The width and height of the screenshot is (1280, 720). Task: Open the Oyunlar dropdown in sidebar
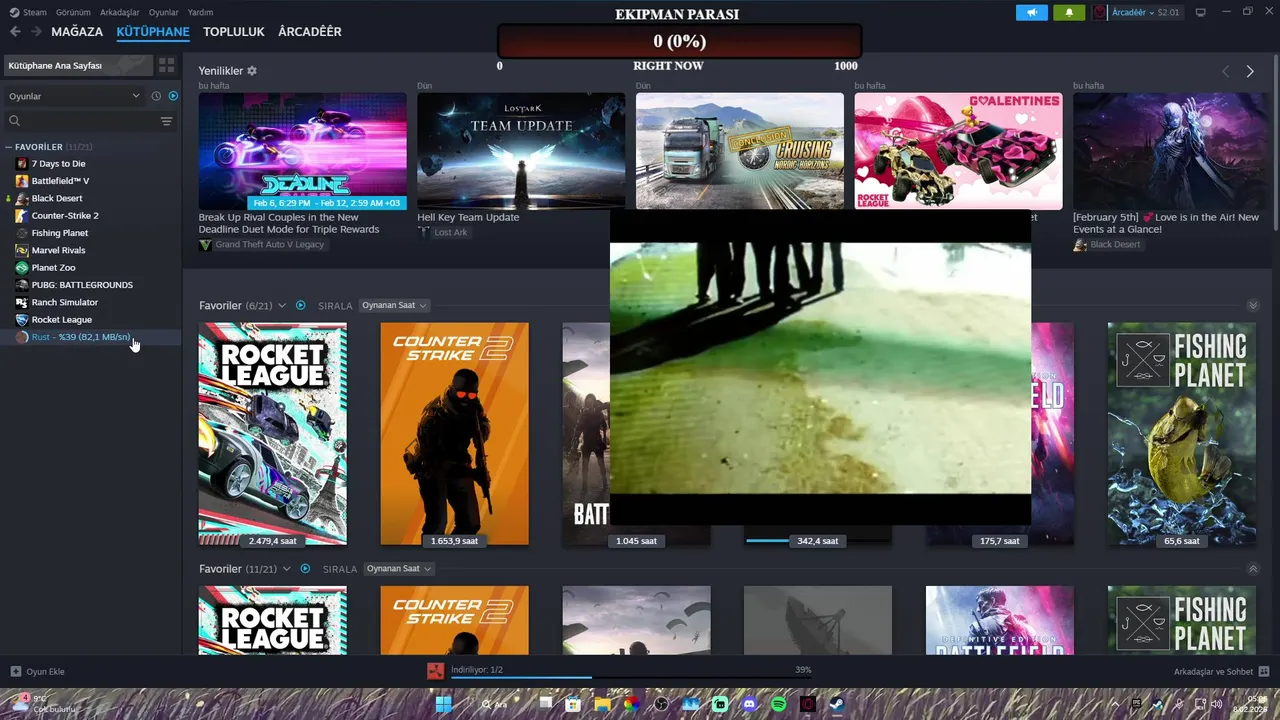75,96
